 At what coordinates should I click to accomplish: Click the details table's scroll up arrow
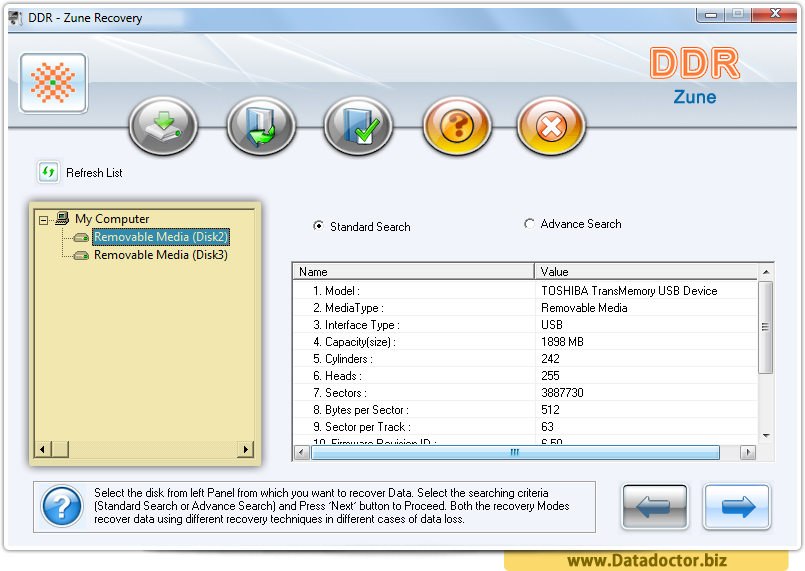click(x=766, y=272)
